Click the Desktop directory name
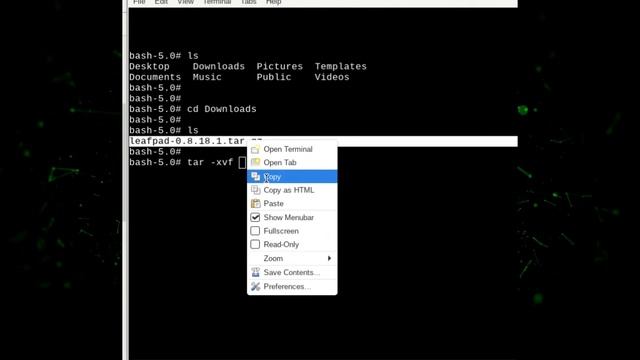640x360 pixels. [149, 67]
